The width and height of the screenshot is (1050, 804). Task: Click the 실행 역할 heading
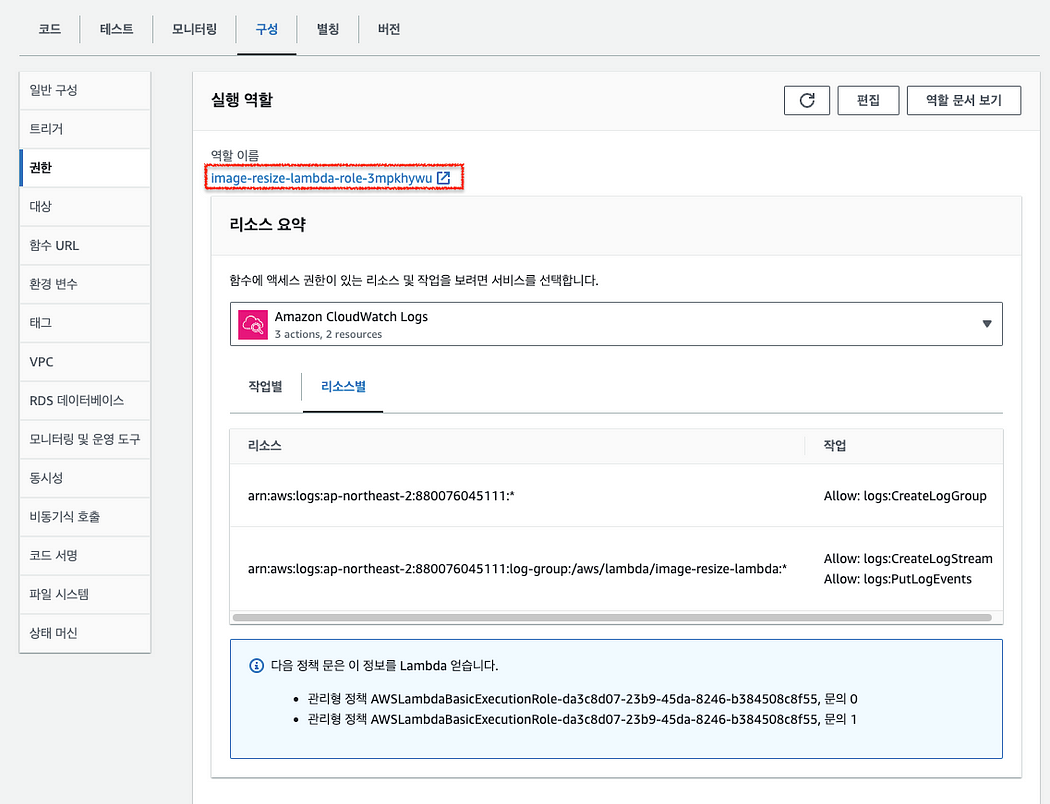[242, 100]
